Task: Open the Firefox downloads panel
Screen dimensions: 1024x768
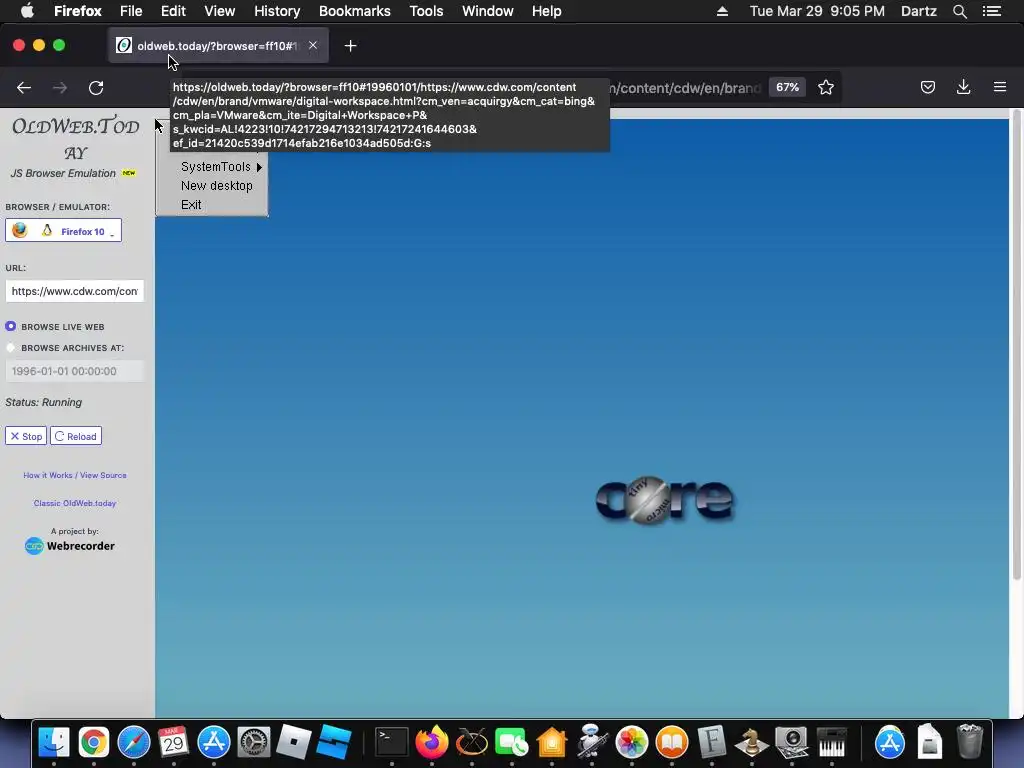Action: coord(963,88)
